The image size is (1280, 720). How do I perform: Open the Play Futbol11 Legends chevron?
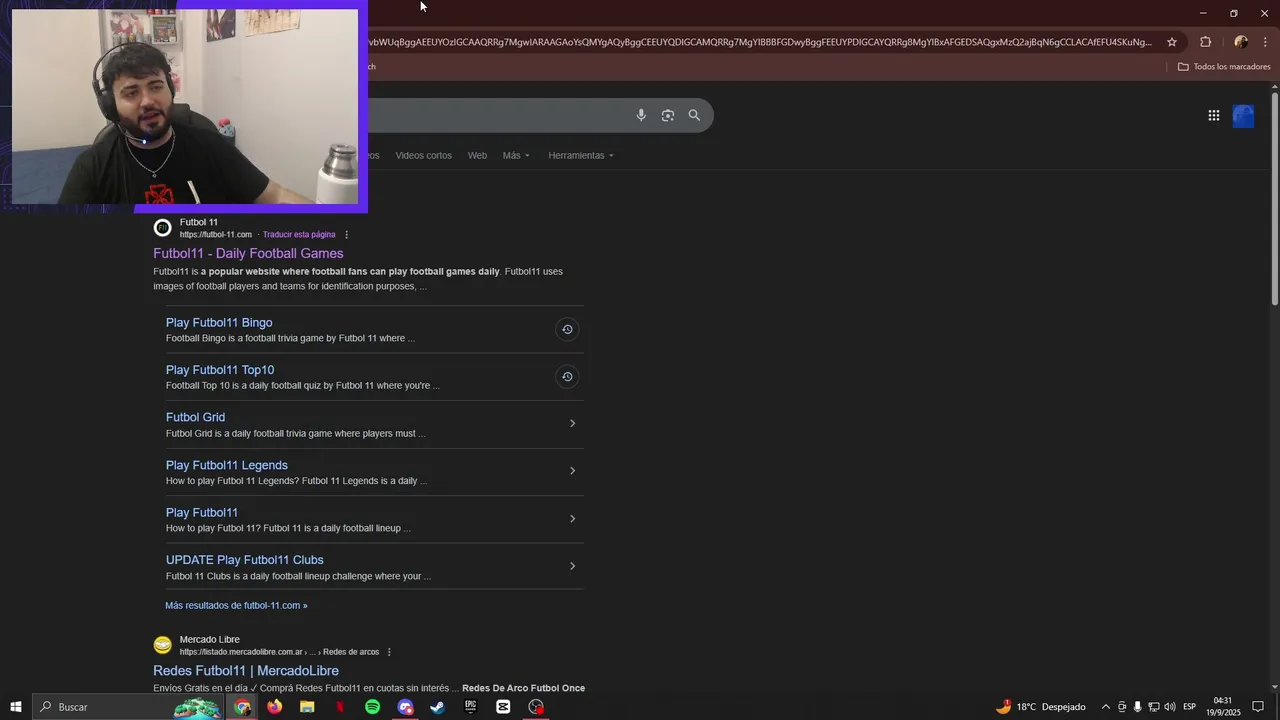pos(572,471)
